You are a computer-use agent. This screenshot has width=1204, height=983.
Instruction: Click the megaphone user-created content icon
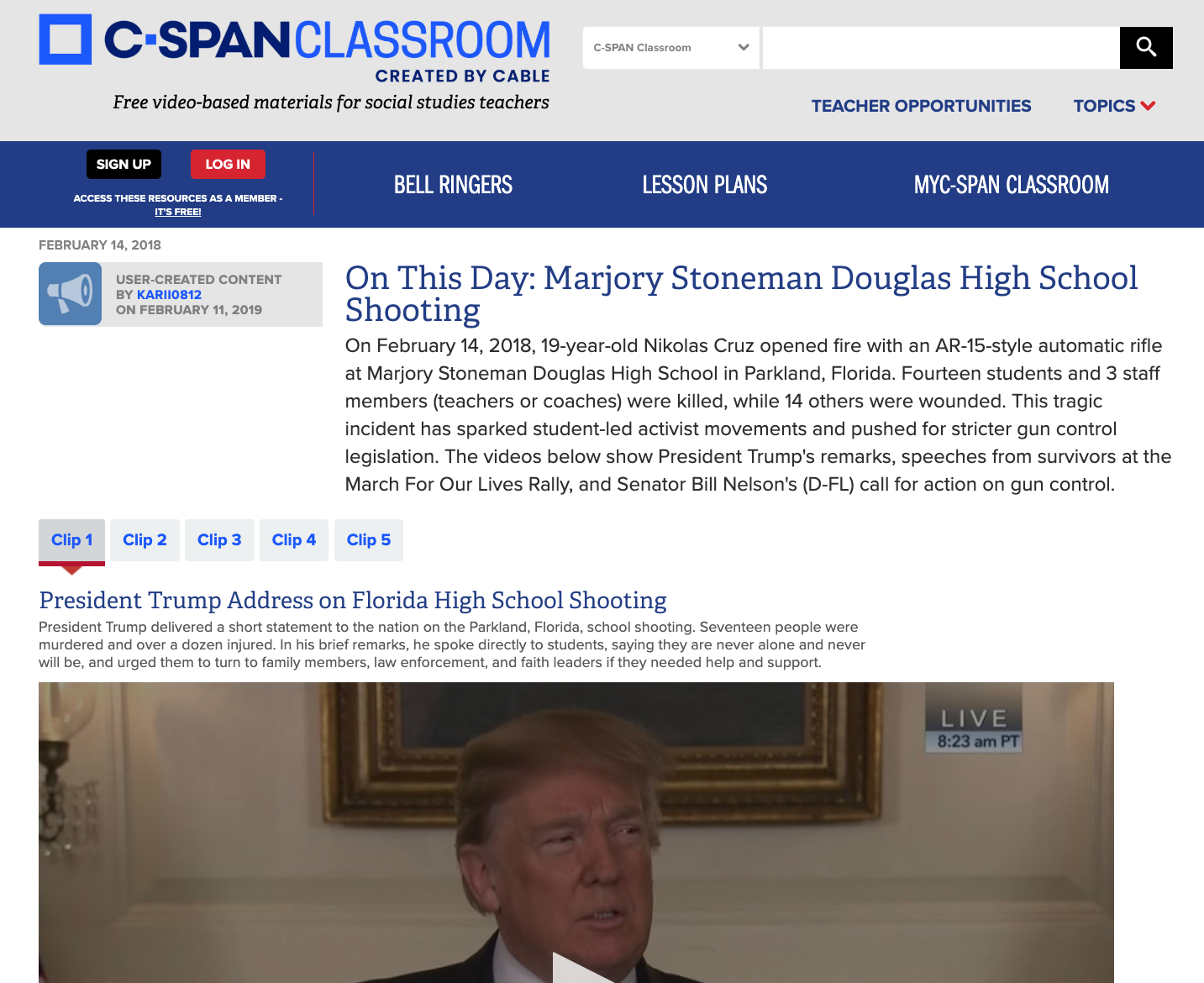click(71, 293)
